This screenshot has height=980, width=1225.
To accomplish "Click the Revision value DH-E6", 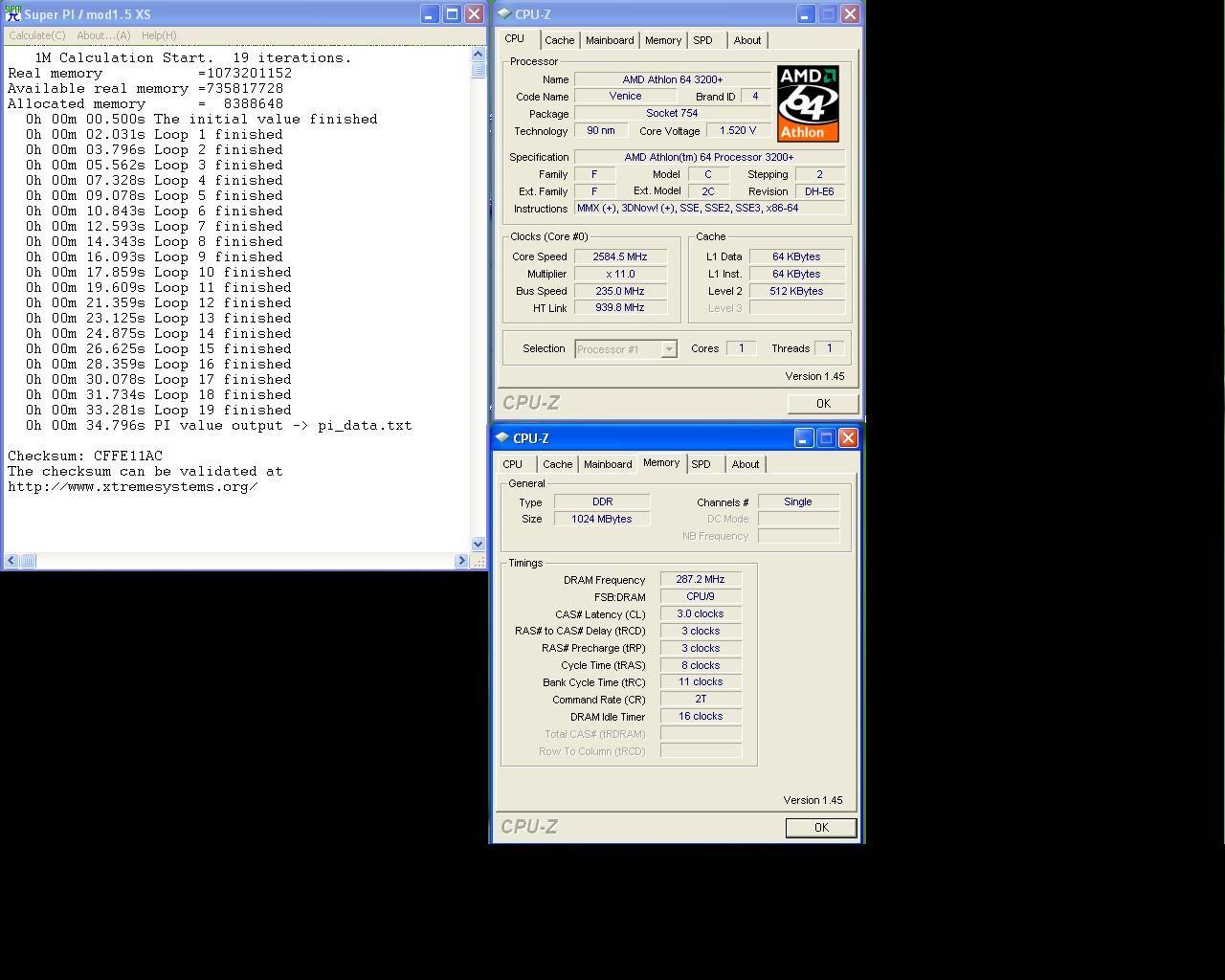I will 820,191.
